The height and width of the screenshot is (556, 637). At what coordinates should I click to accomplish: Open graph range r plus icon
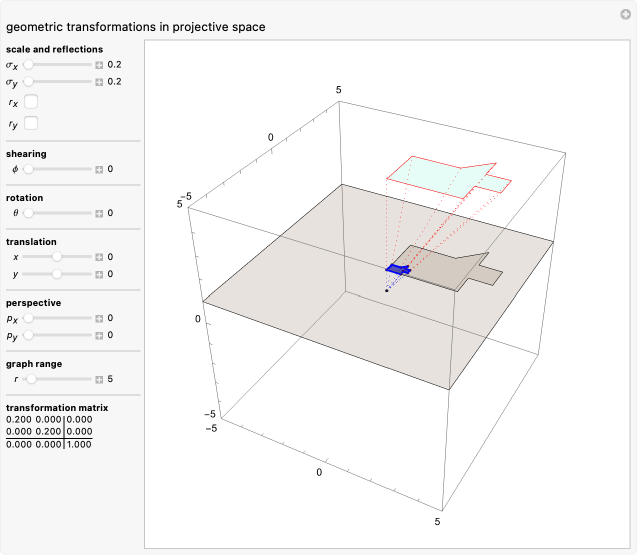tap(99, 379)
